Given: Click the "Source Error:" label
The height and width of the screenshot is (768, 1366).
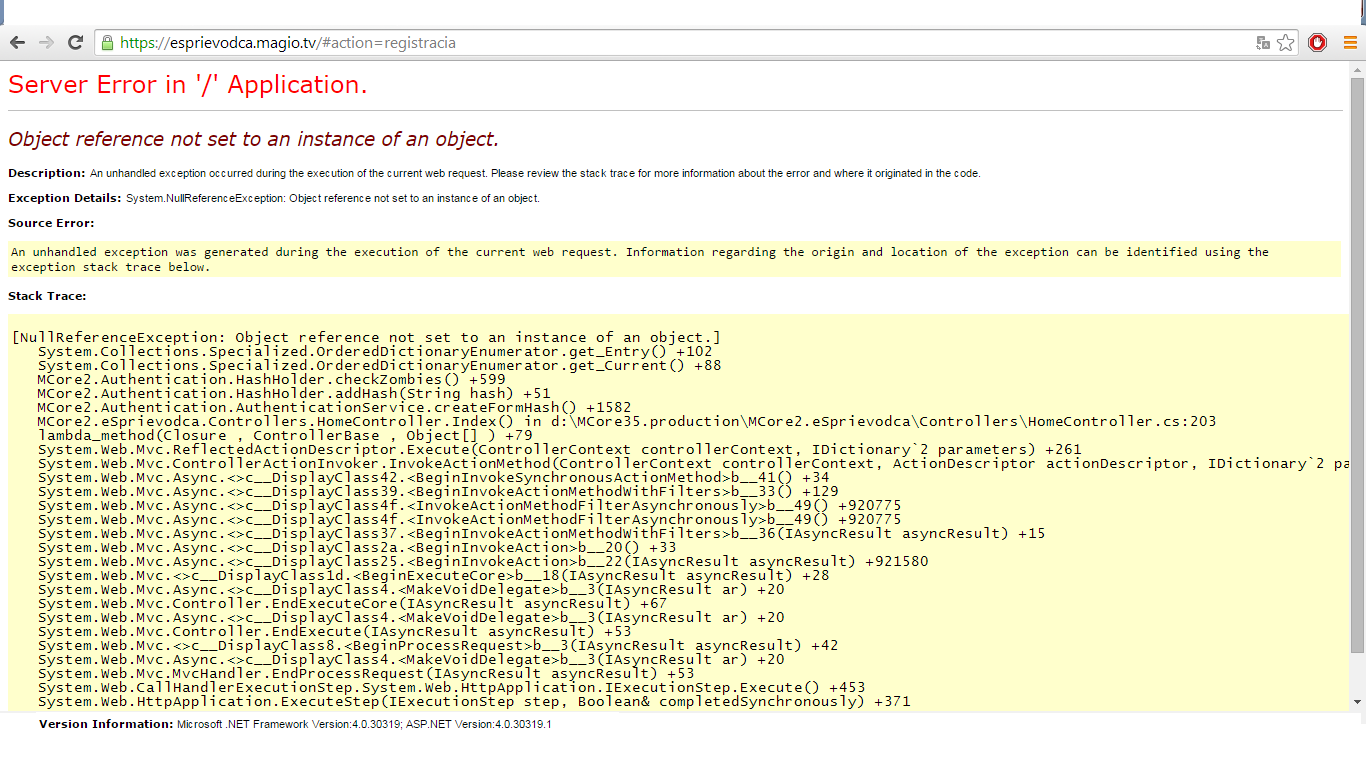Looking at the screenshot, I should pos(51,223).
